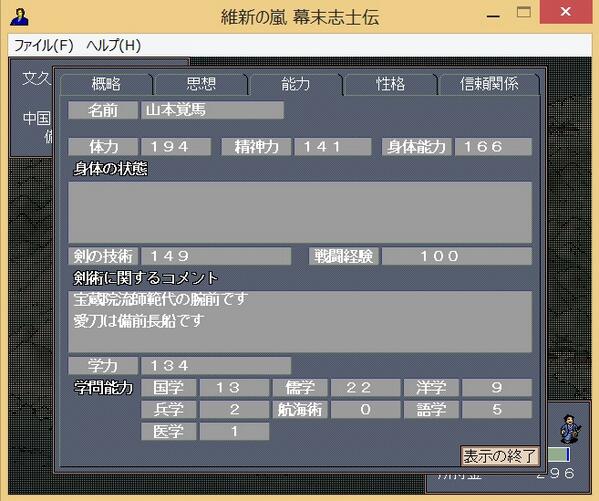Screen dimensions: 599x501
Task: Click the comment line 愛刀は備前長船です
Action: coord(139,321)
